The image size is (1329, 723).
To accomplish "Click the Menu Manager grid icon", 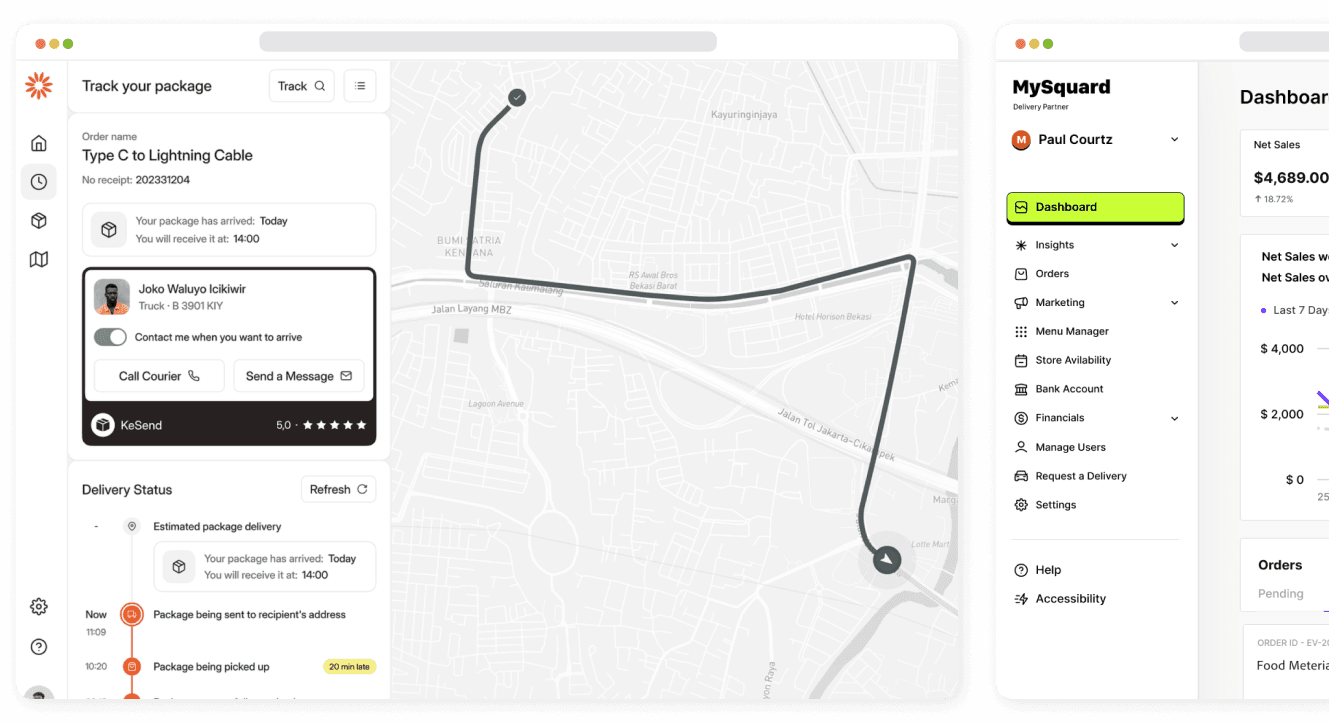I will pos(1021,332).
